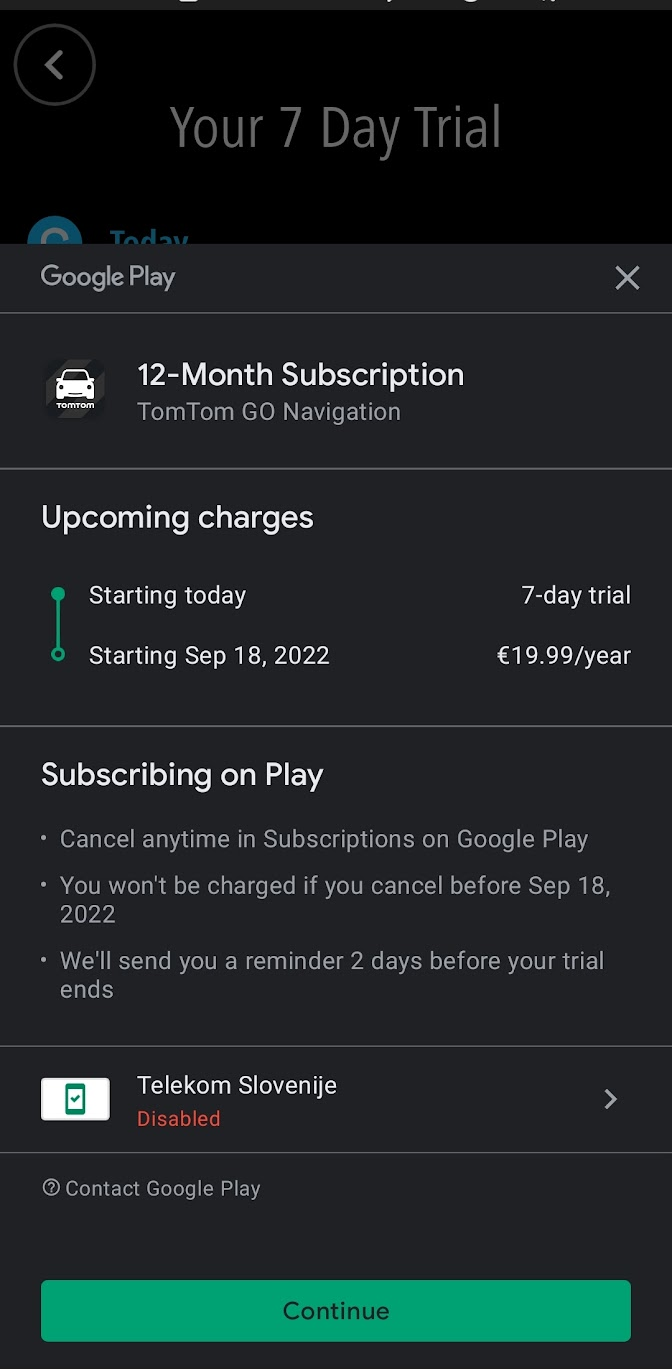672x1369 pixels.
Task: Tap the red Disabled status label
Action: pos(178,1119)
